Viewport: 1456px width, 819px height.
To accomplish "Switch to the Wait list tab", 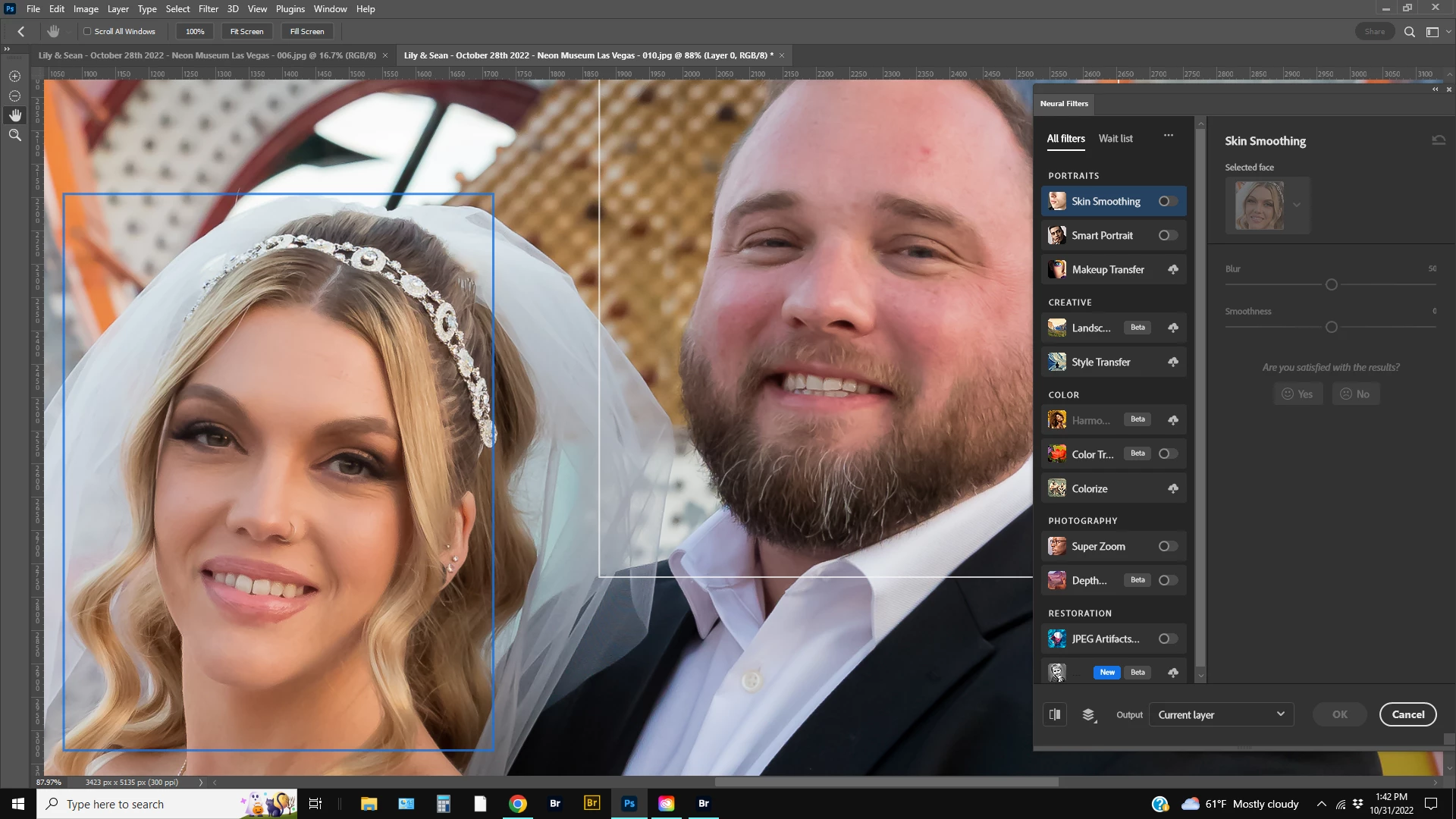I will click(1116, 138).
